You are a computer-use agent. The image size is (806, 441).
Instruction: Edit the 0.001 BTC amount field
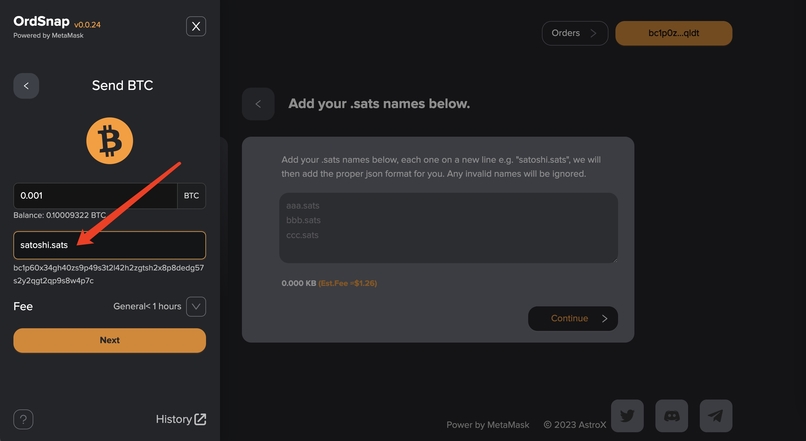click(x=95, y=196)
